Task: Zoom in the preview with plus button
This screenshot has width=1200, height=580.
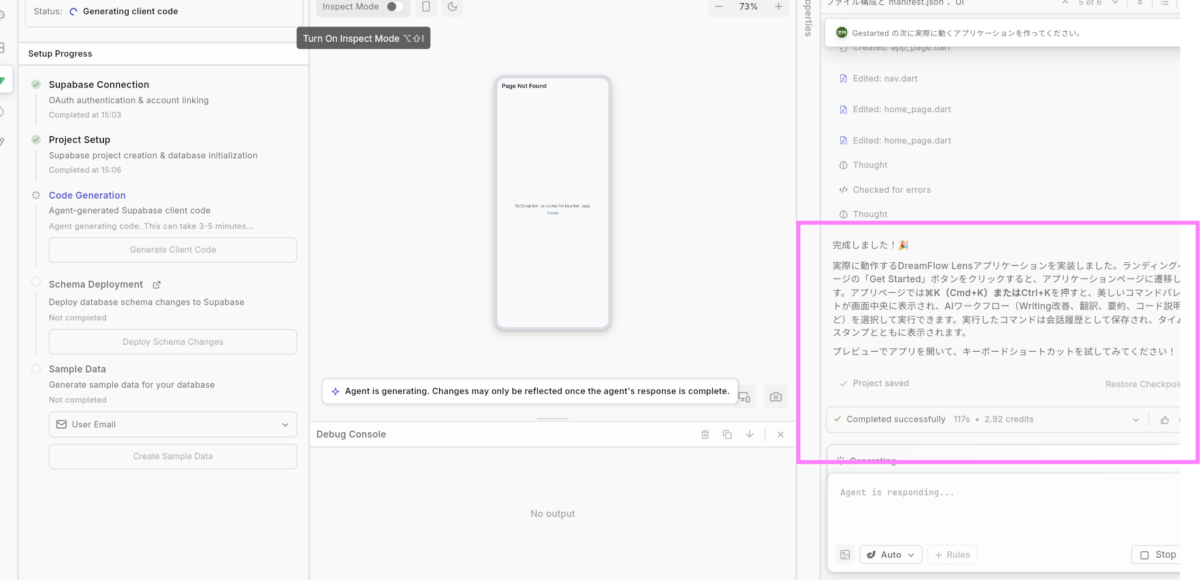Action: click(778, 7)
